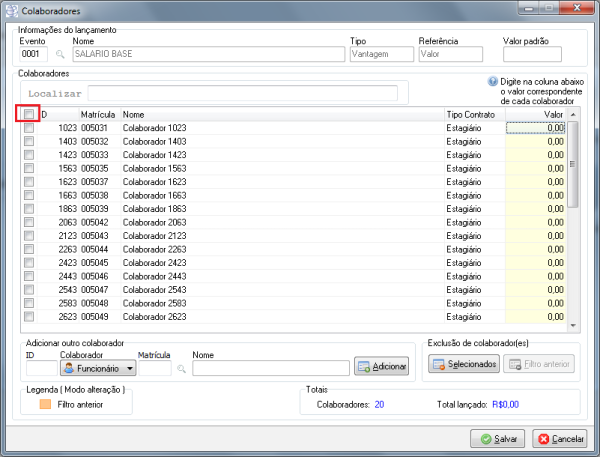The height and width of the screenshot is (457, 600).
Task: Click the magnifier icon next to Matrícula field
Action: [x=182, y=368]
